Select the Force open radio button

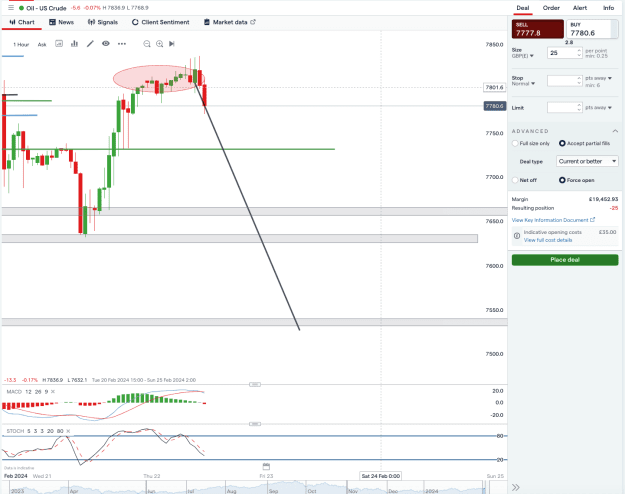562,180
